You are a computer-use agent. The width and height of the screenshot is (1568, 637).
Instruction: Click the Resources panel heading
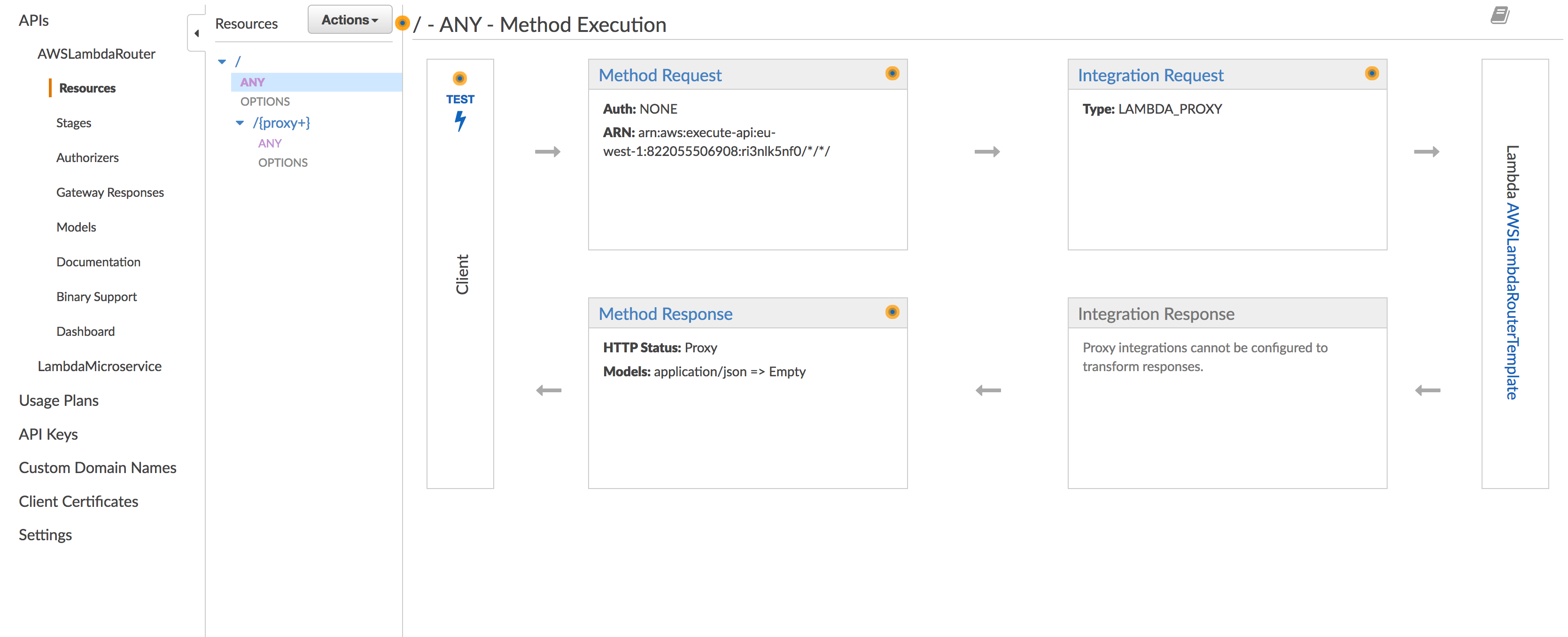pos(246,24)
